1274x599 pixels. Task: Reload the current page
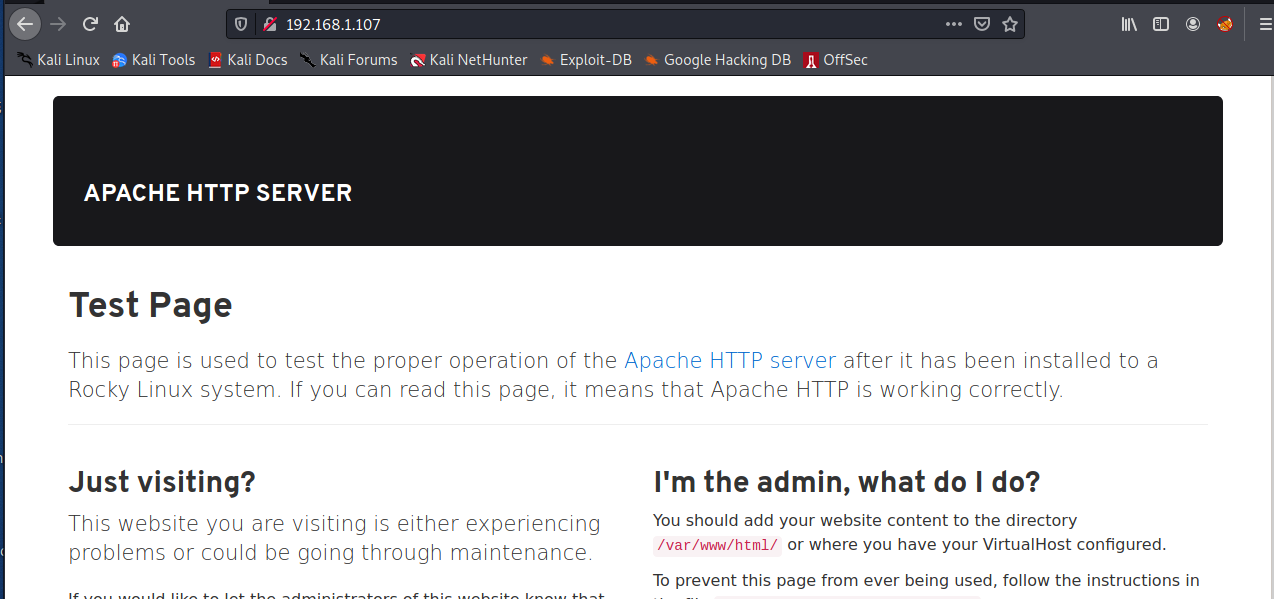[x=90, y=24]
